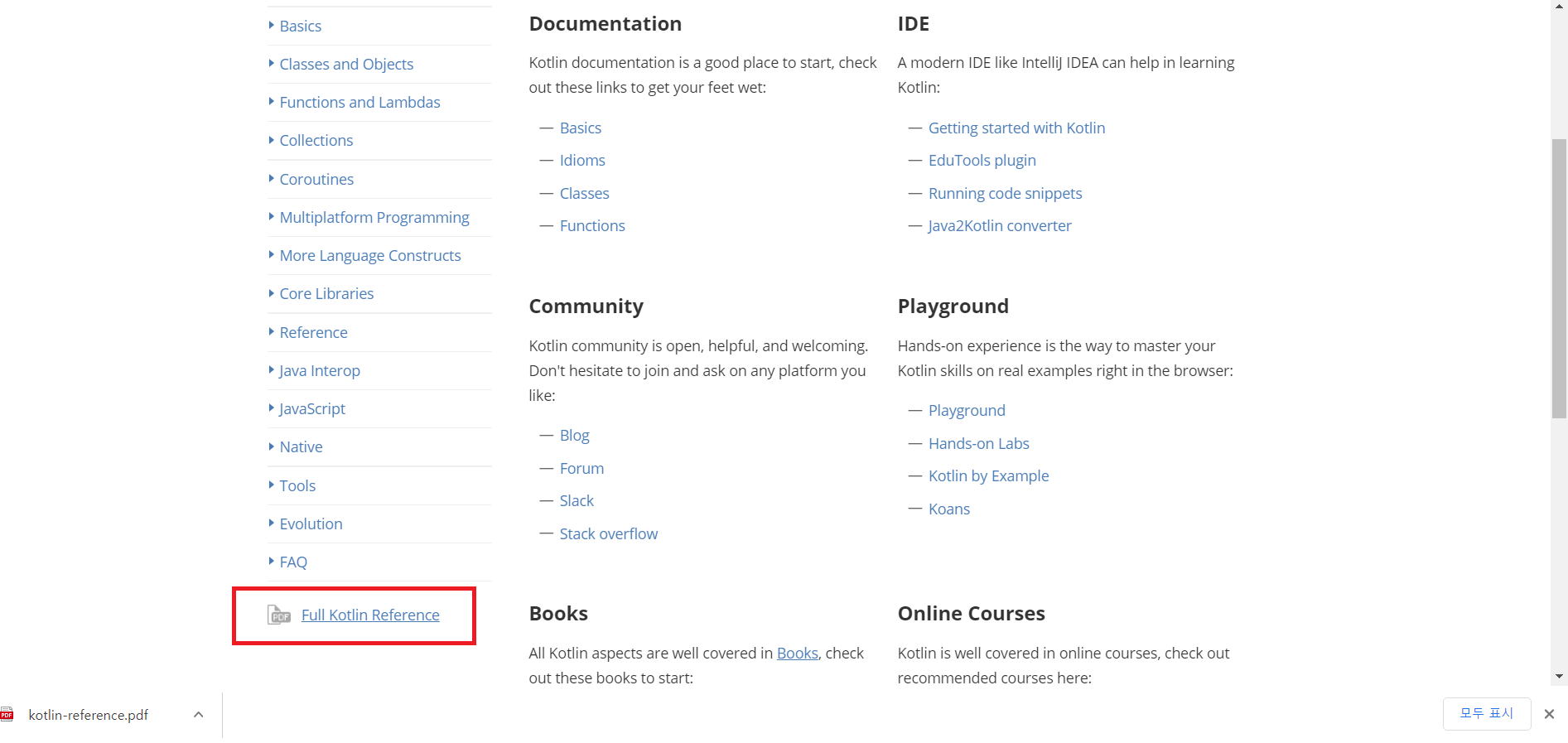Open the Hands-on Labs link

coord(978,443)
